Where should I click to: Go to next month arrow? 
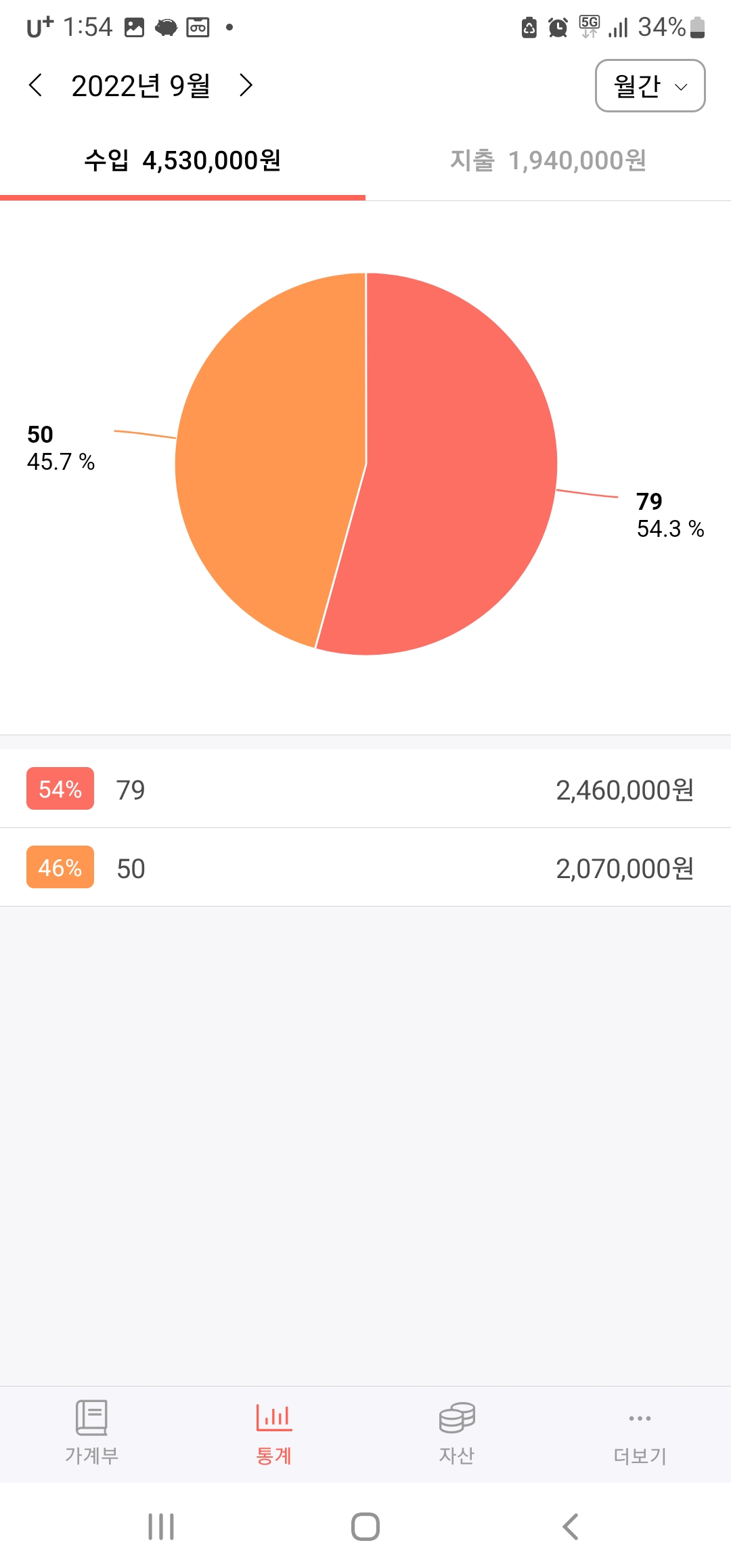coord(246,85)
